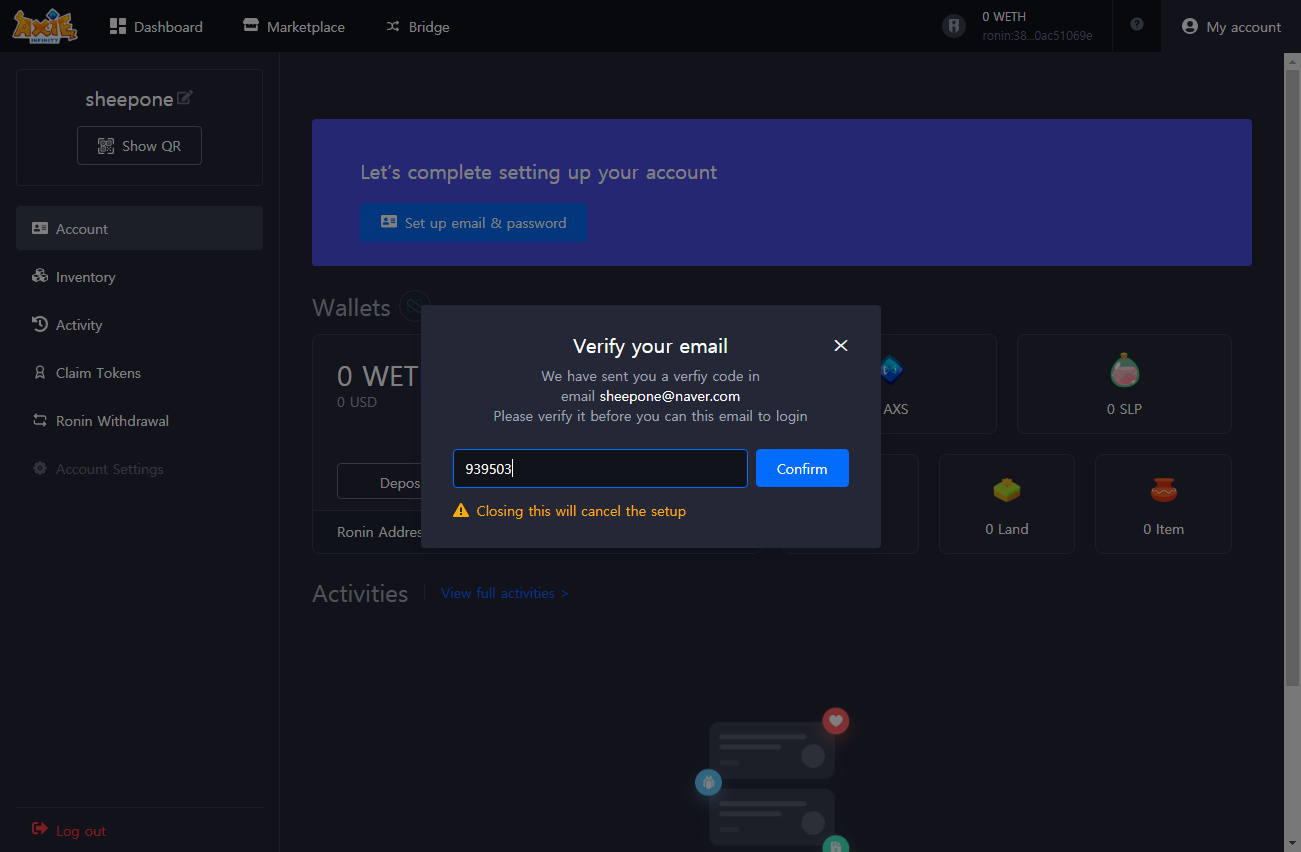Image resolution: width=1301 pixels, height=852 pixels.
Task: Open Activity in the sidebar
Action: [139, 325]
